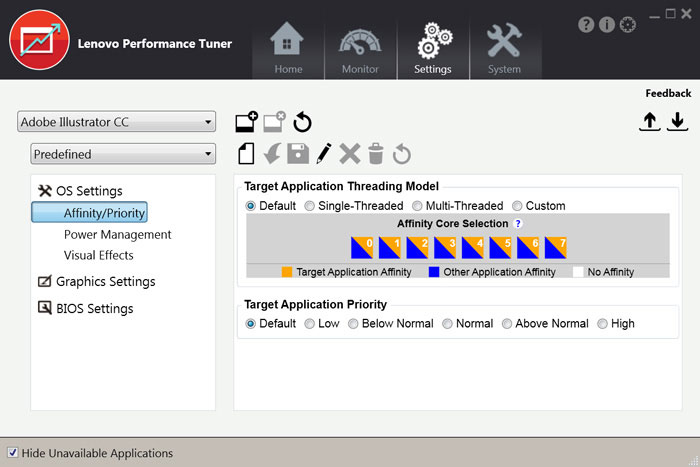Select Custom threading model option
Viewport: 700px width, 467px height.
(x=517, y=206)
